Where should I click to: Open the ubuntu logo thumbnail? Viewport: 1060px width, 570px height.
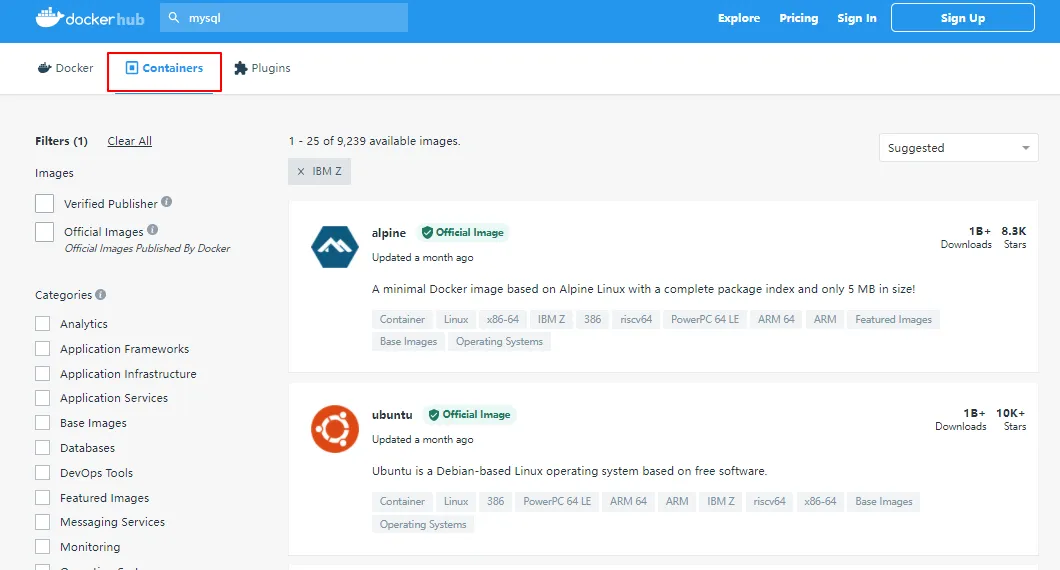pos(335,429)
